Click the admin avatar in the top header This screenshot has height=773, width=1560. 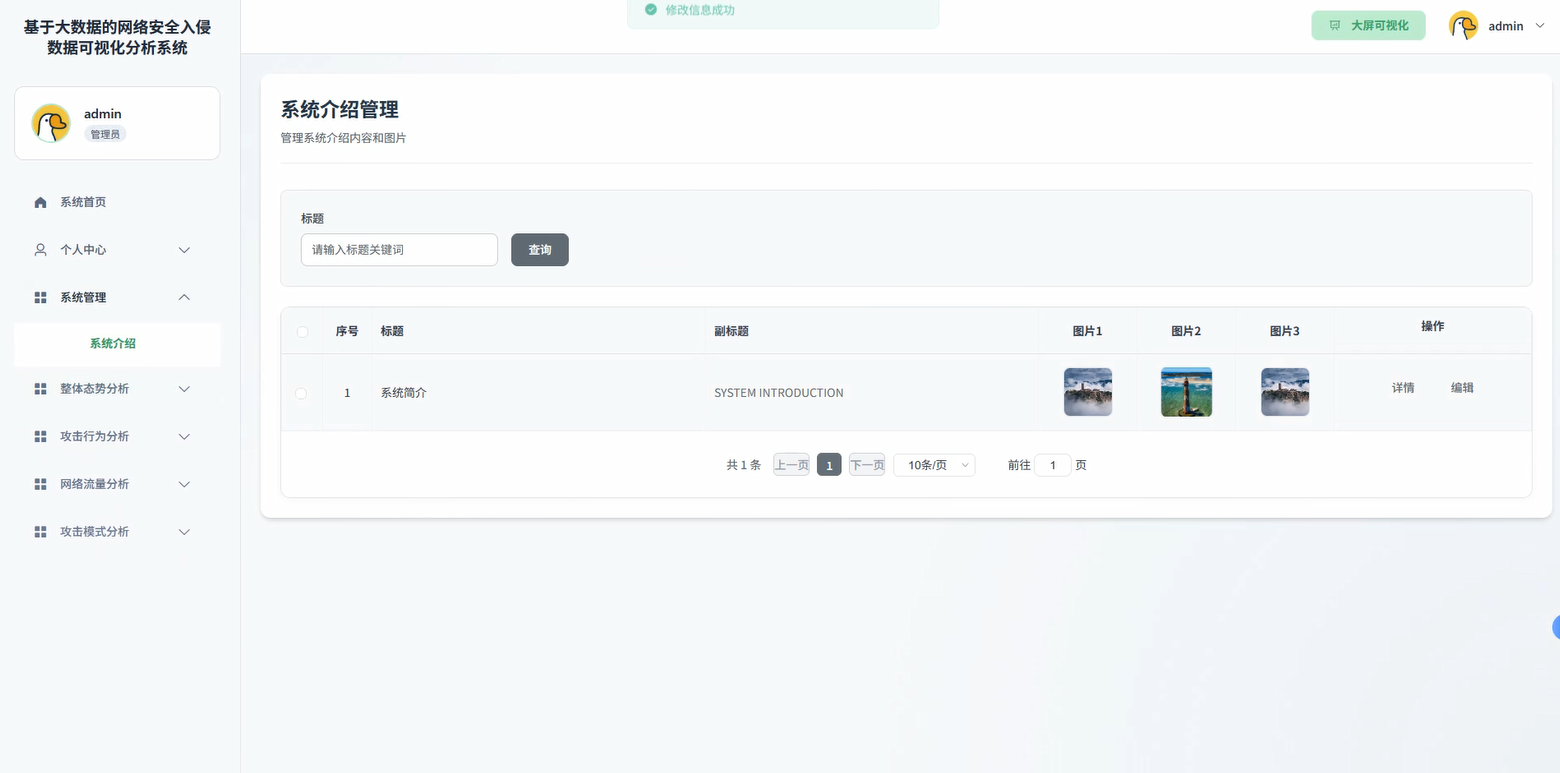click(x=1464, y=26)
